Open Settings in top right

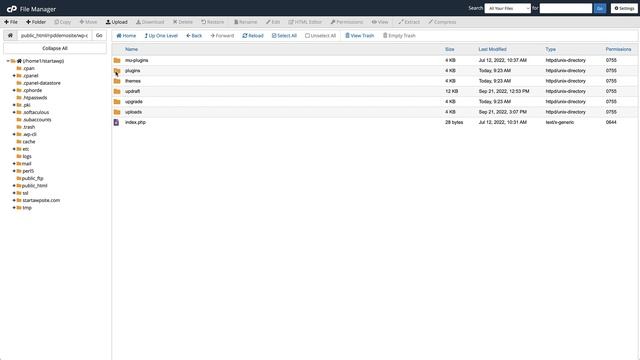(624, 8)
